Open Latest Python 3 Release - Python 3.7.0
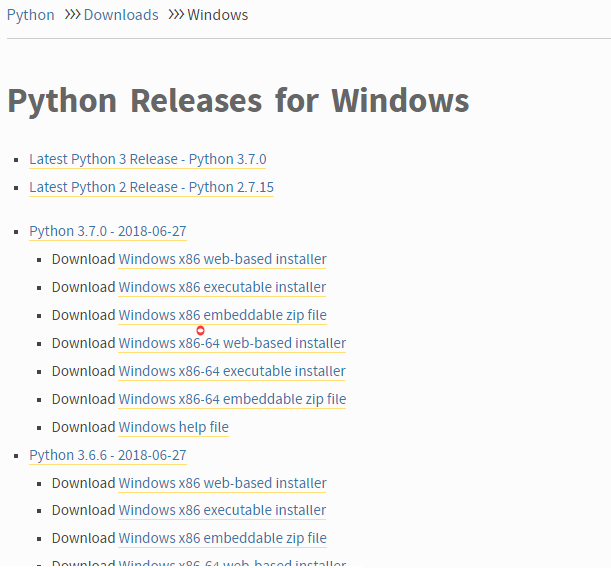 coord(148,159)
